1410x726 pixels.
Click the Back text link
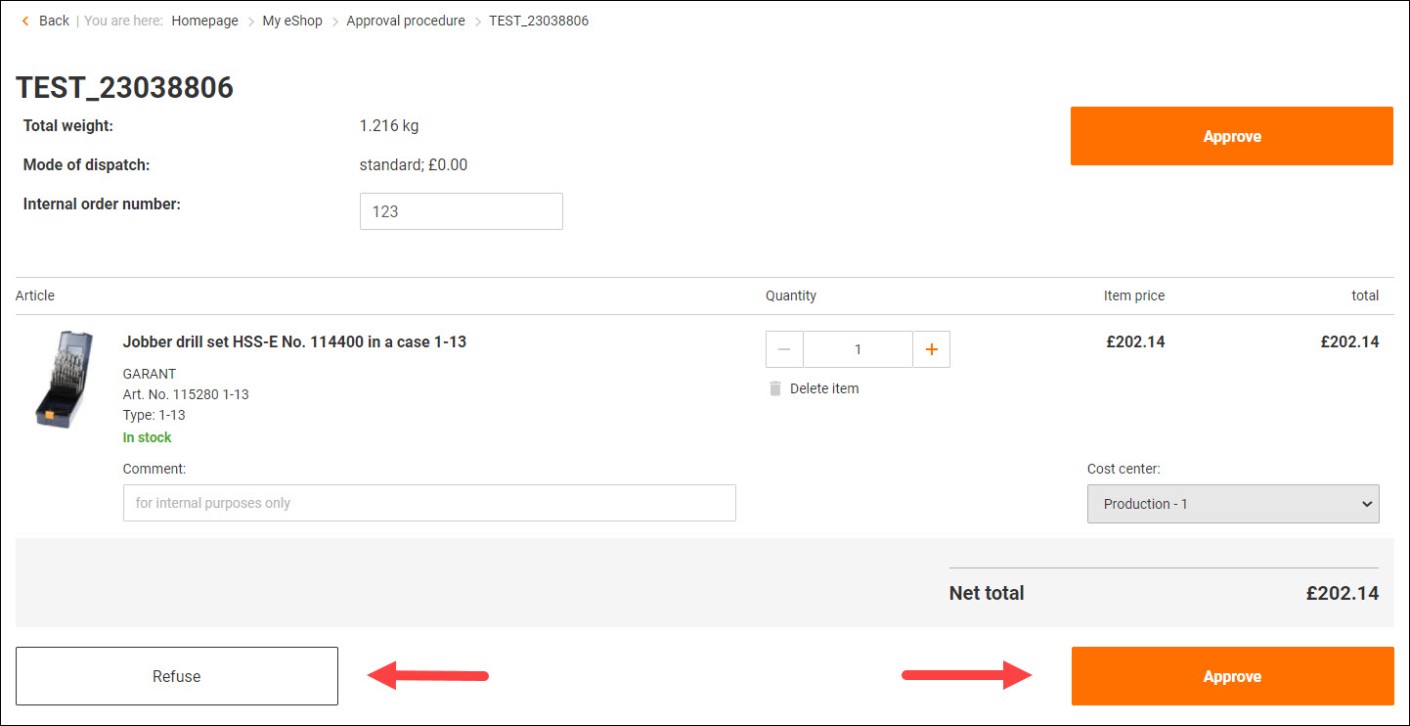(54, 21)
